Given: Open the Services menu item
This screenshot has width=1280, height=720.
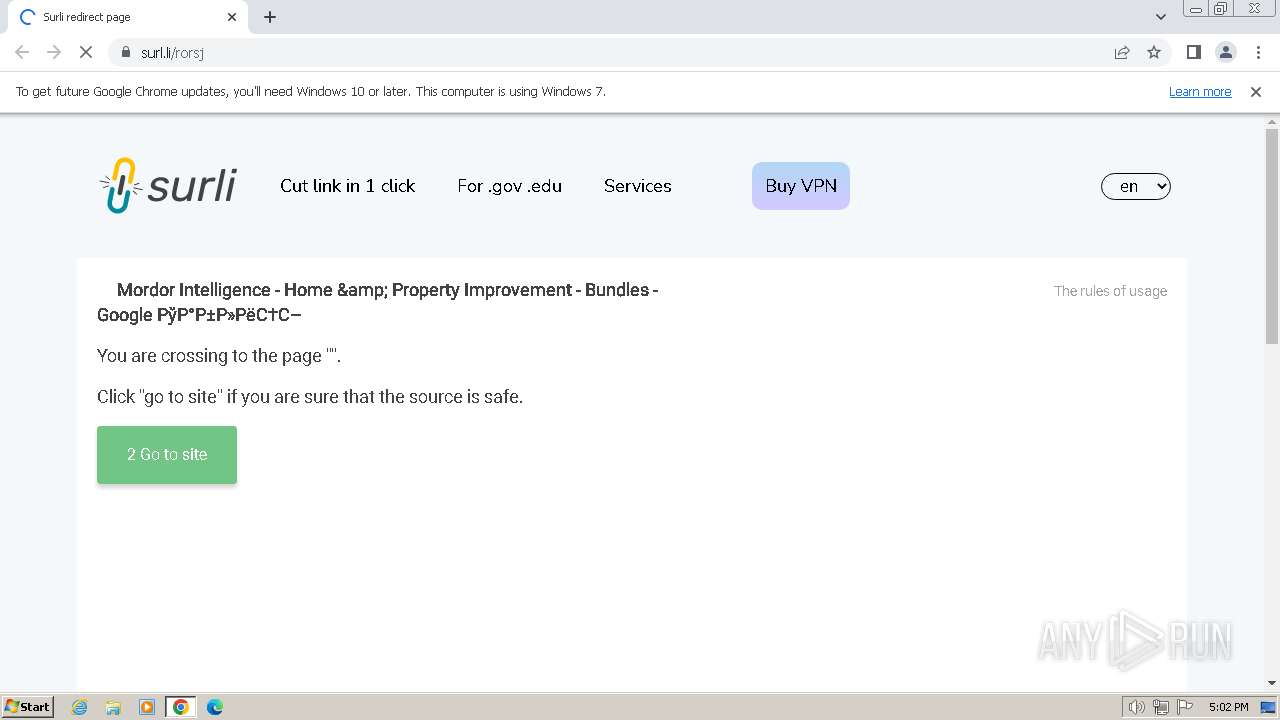Looking at the screenshot, I should click(637, 186).
